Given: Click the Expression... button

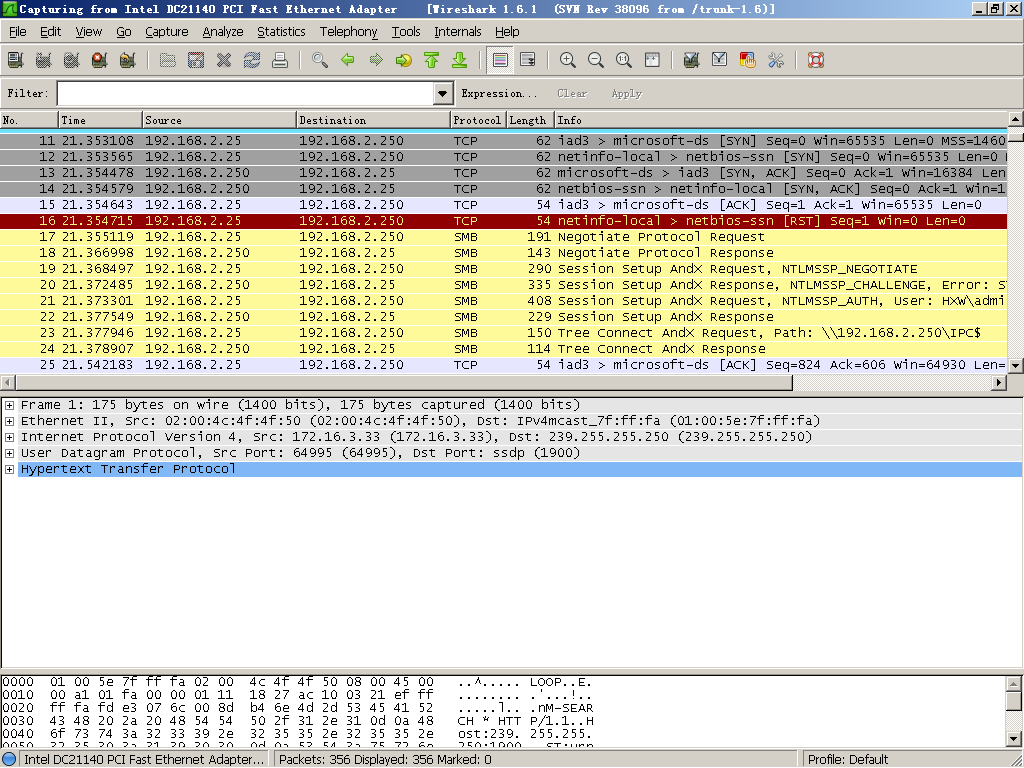Looking at the screenshot, I should coord(499,93).
